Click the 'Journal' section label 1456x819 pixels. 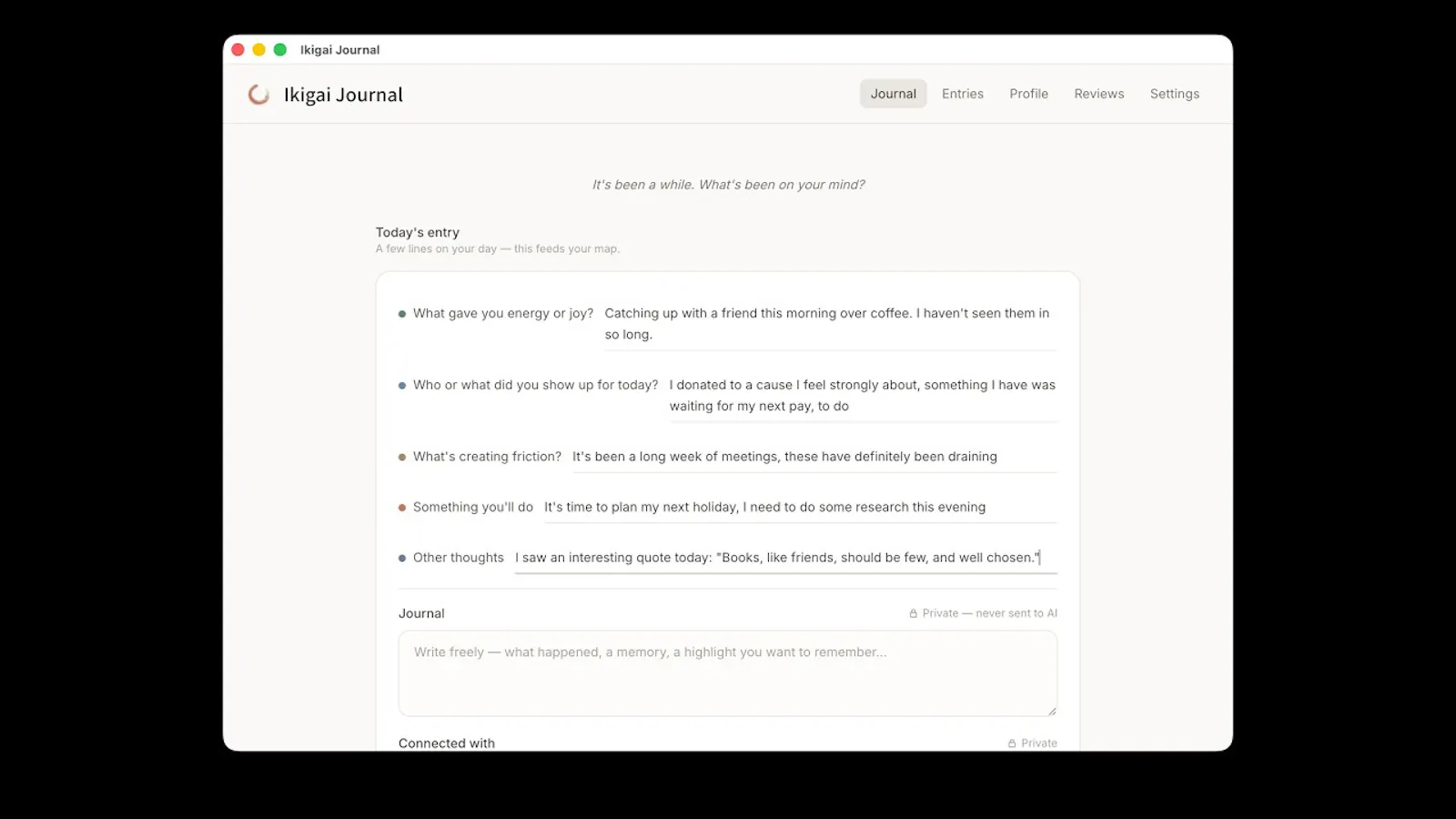421,613
